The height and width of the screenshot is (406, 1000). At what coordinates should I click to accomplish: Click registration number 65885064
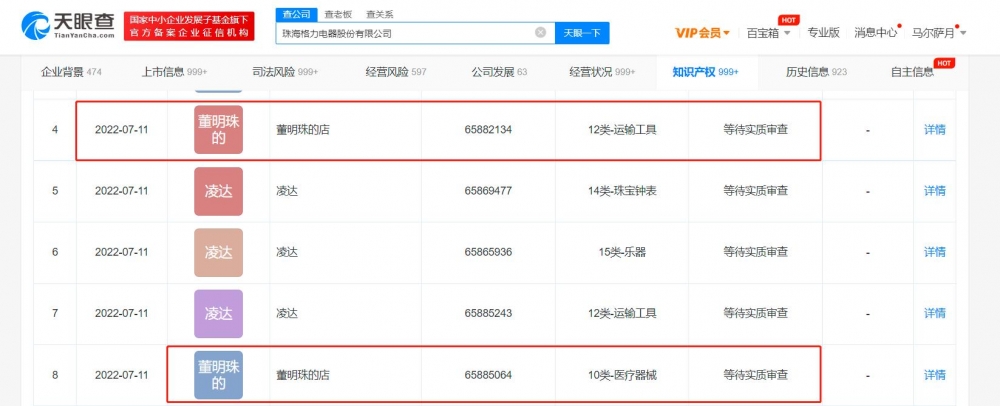[x=488, y=375]
